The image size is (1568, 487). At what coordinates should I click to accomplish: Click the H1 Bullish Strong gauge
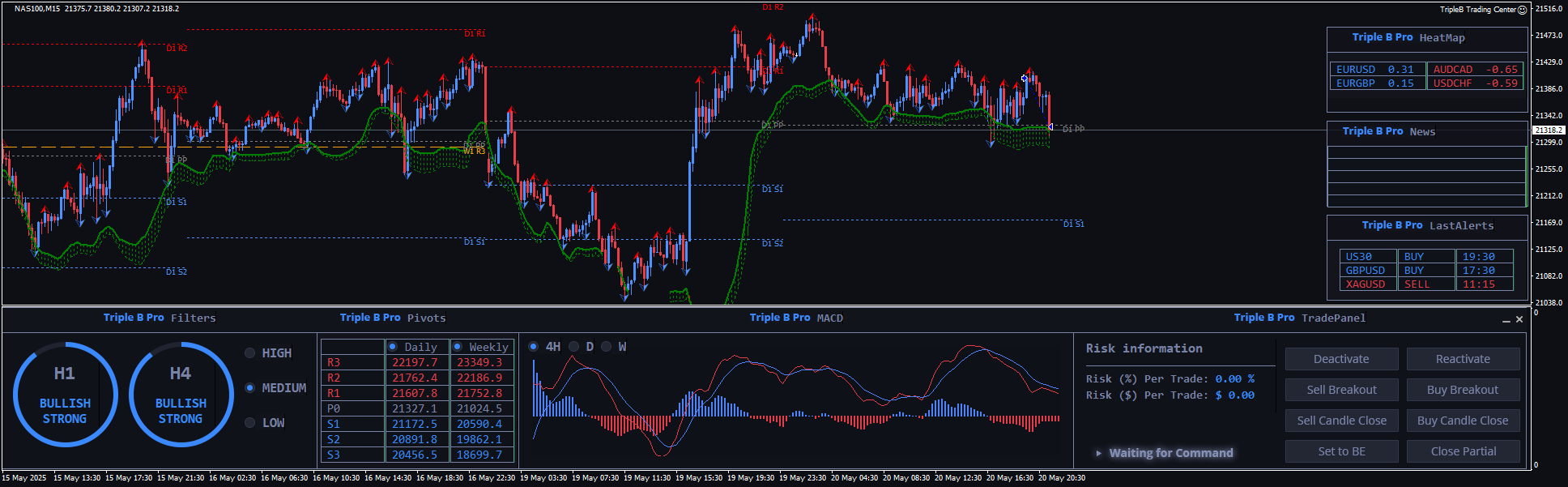click(65, 395)
